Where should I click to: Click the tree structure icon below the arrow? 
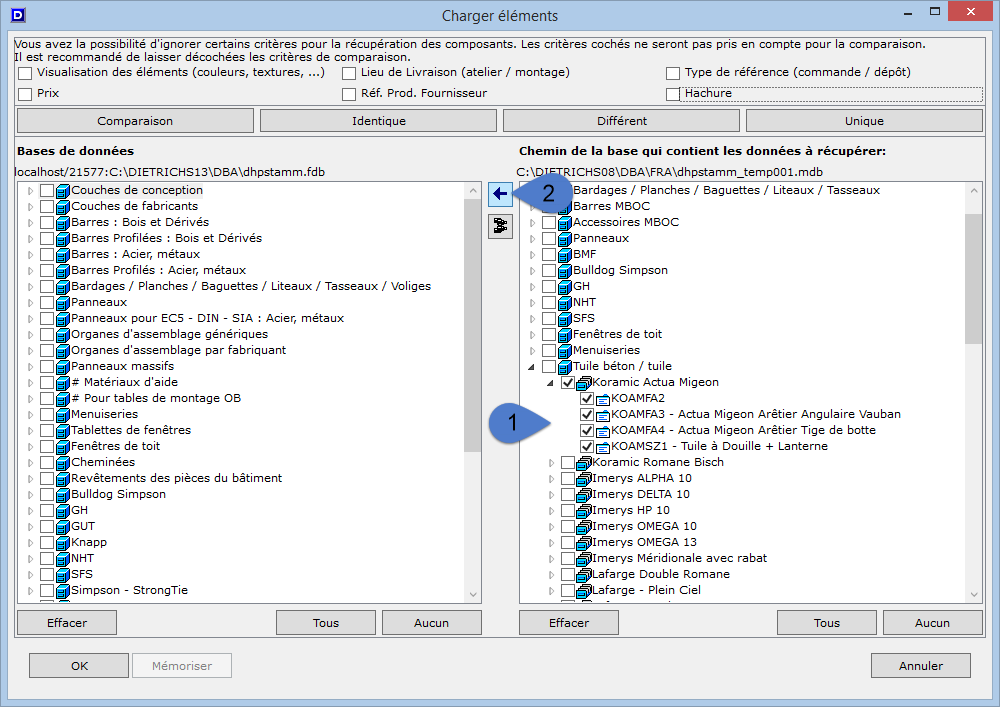coord(499,227)
